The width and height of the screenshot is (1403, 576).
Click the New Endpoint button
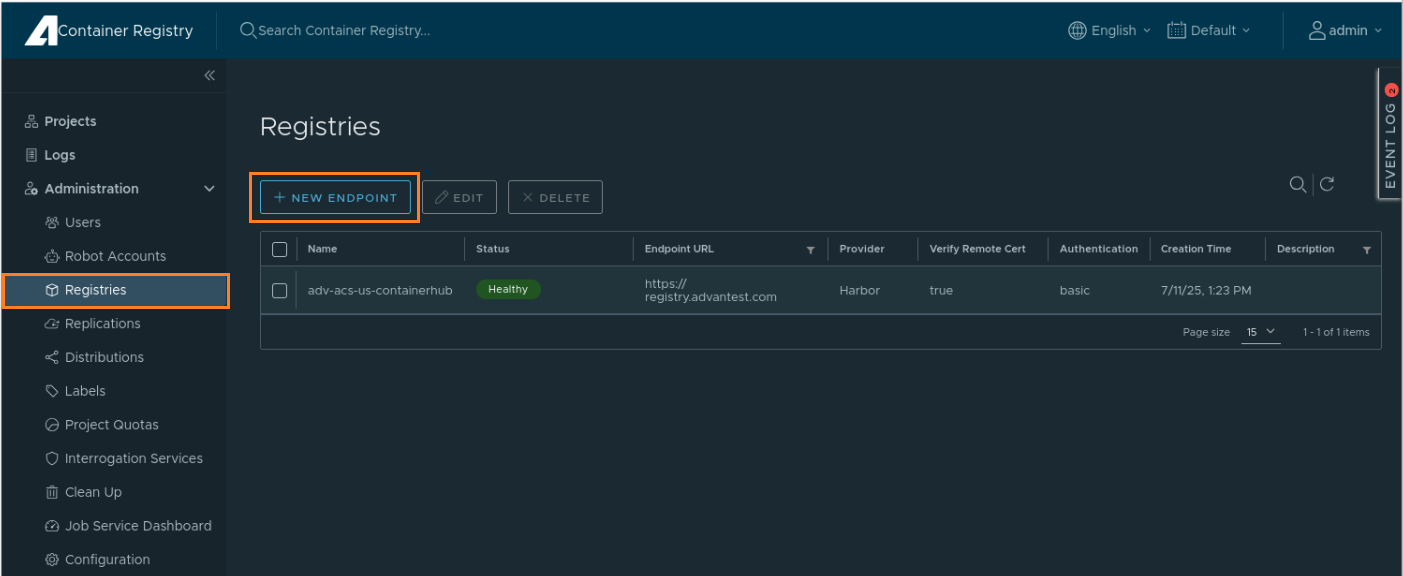point(335,198)
